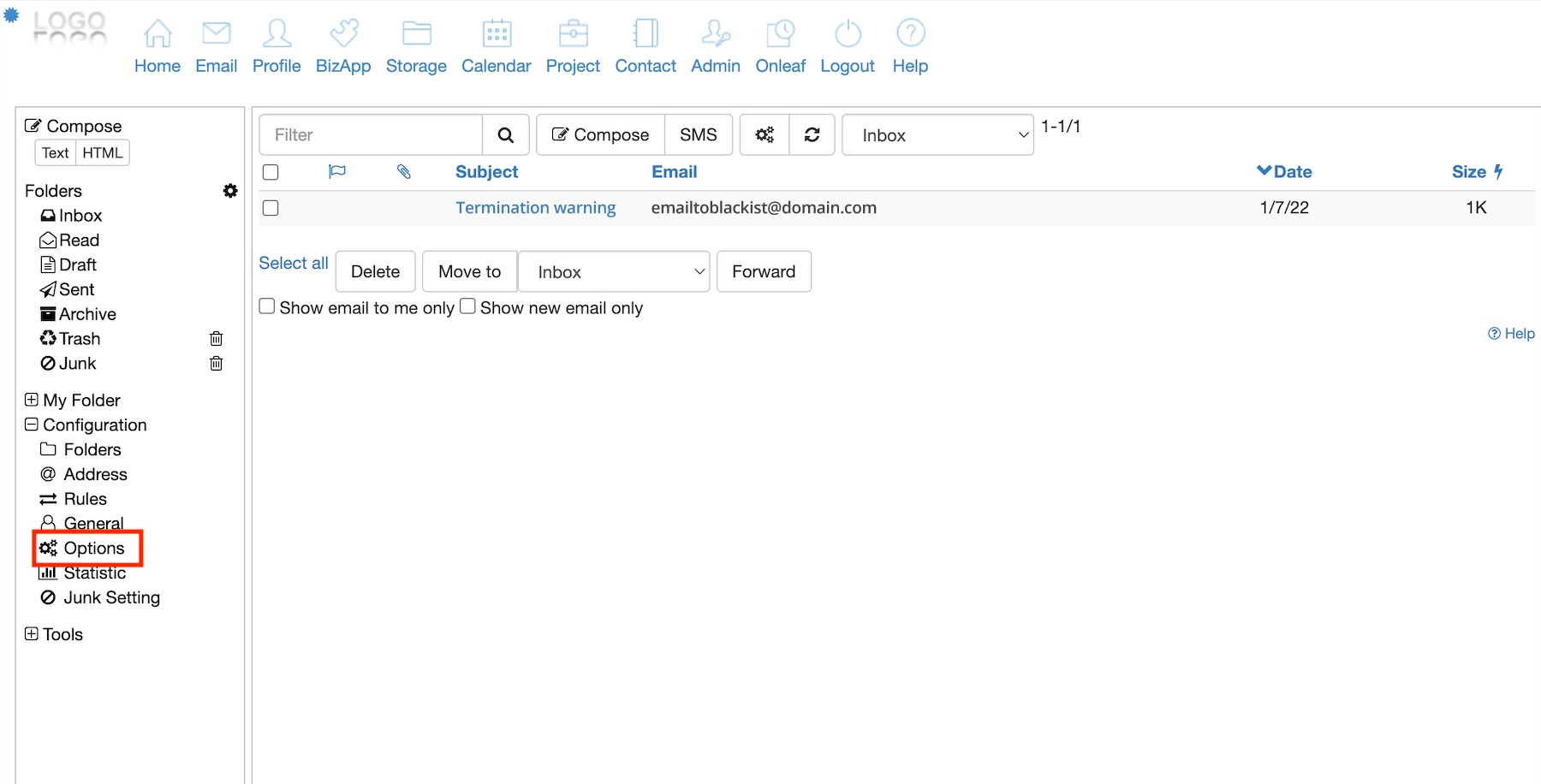
Task: Tick the checkbox for the Termination warning email
Action: click(x=271, y=208)
